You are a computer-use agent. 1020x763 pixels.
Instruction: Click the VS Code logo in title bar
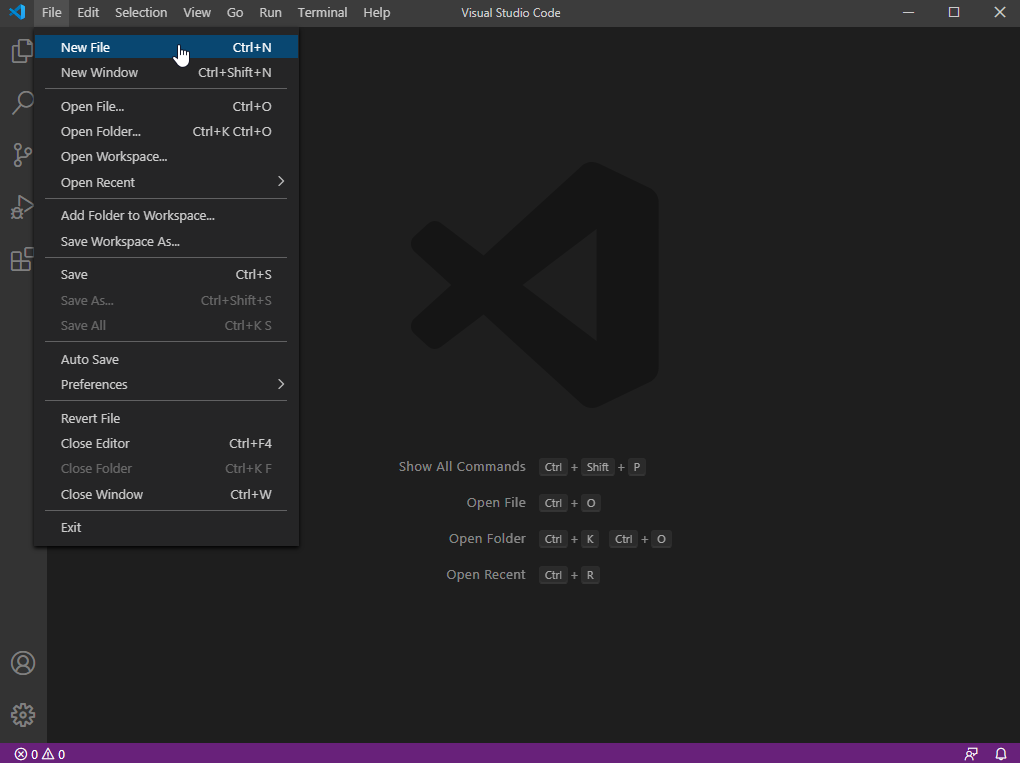click(17, 13)
